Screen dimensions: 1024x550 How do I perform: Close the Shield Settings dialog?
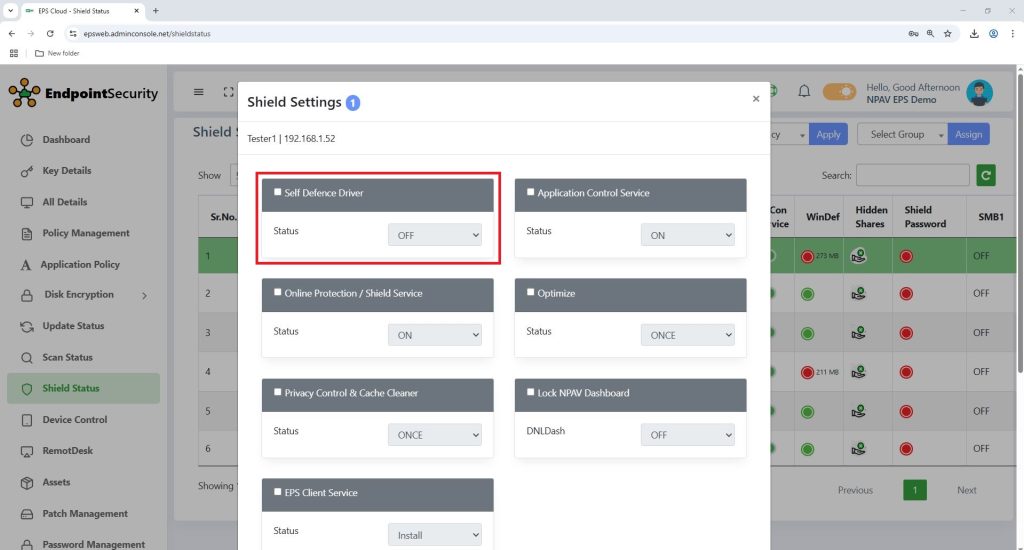click(756, 99)
